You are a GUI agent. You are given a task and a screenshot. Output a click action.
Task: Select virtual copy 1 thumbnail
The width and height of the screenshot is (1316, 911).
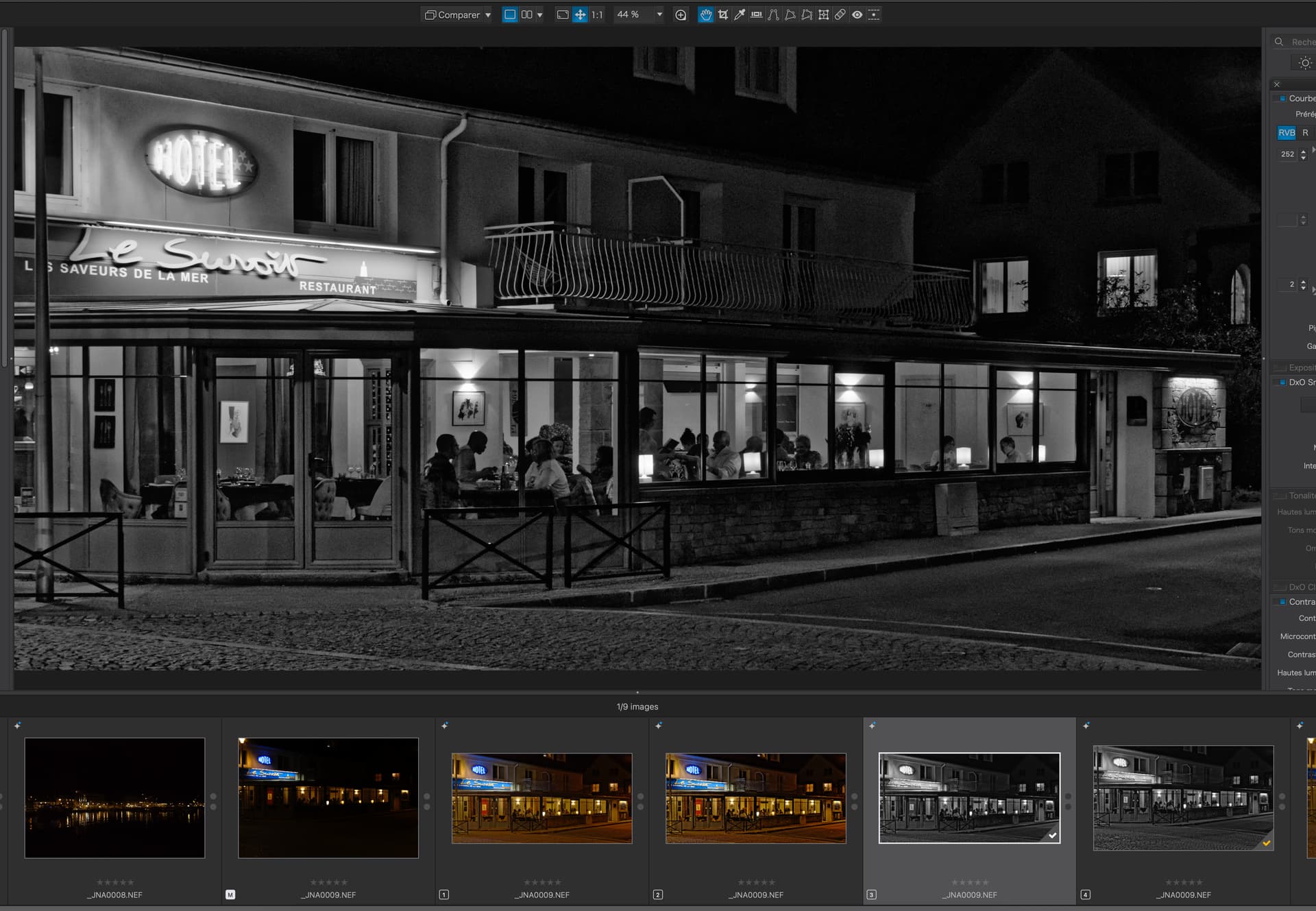[541, 799]
